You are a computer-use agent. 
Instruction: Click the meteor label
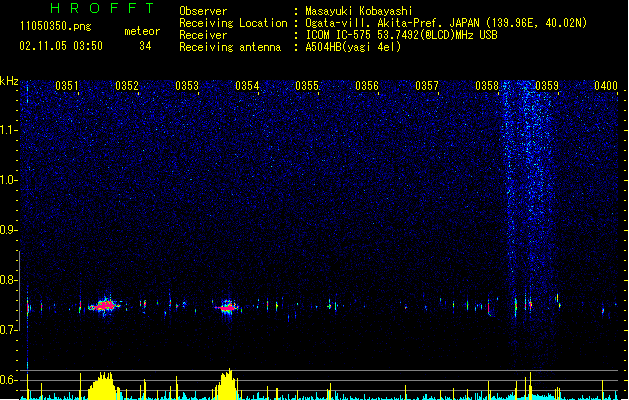point(142,31)
